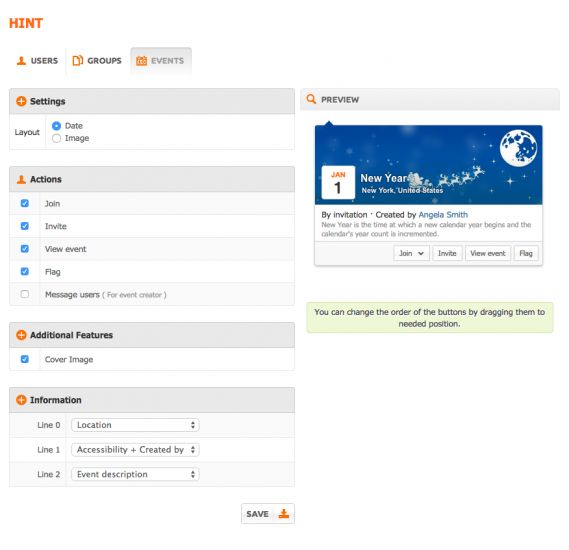Disable the Cover Image checkbox
The image size is (569, 550).
[25, 359]
